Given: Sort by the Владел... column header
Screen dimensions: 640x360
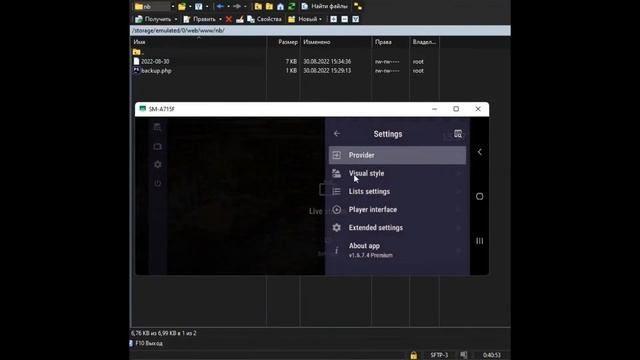Looking at the screenshot, I should tap(424, 42).
